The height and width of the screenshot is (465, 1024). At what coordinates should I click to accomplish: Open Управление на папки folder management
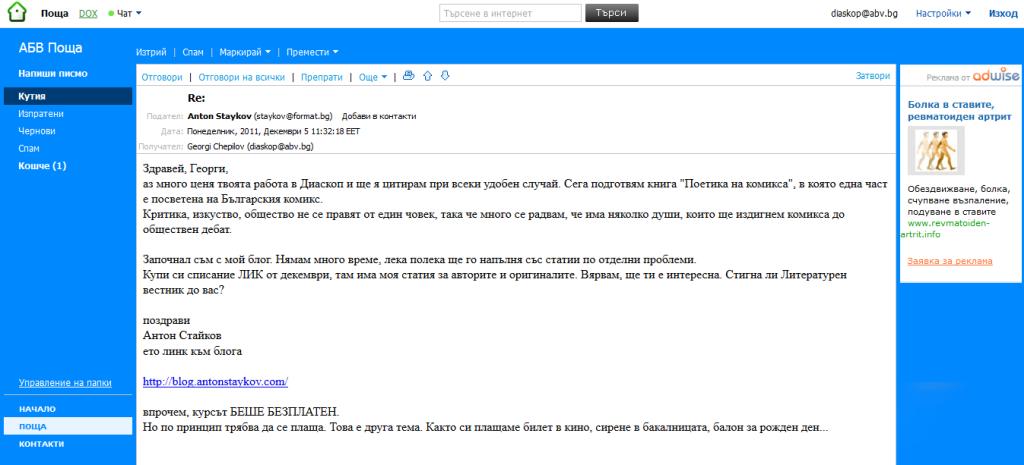tap(65, 383)
